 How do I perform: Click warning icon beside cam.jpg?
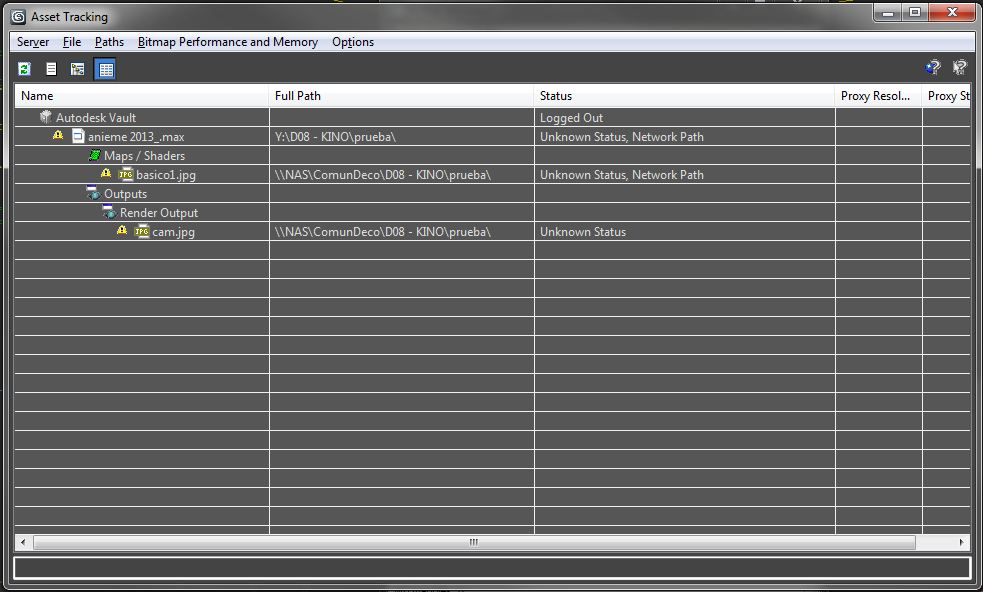122,230
